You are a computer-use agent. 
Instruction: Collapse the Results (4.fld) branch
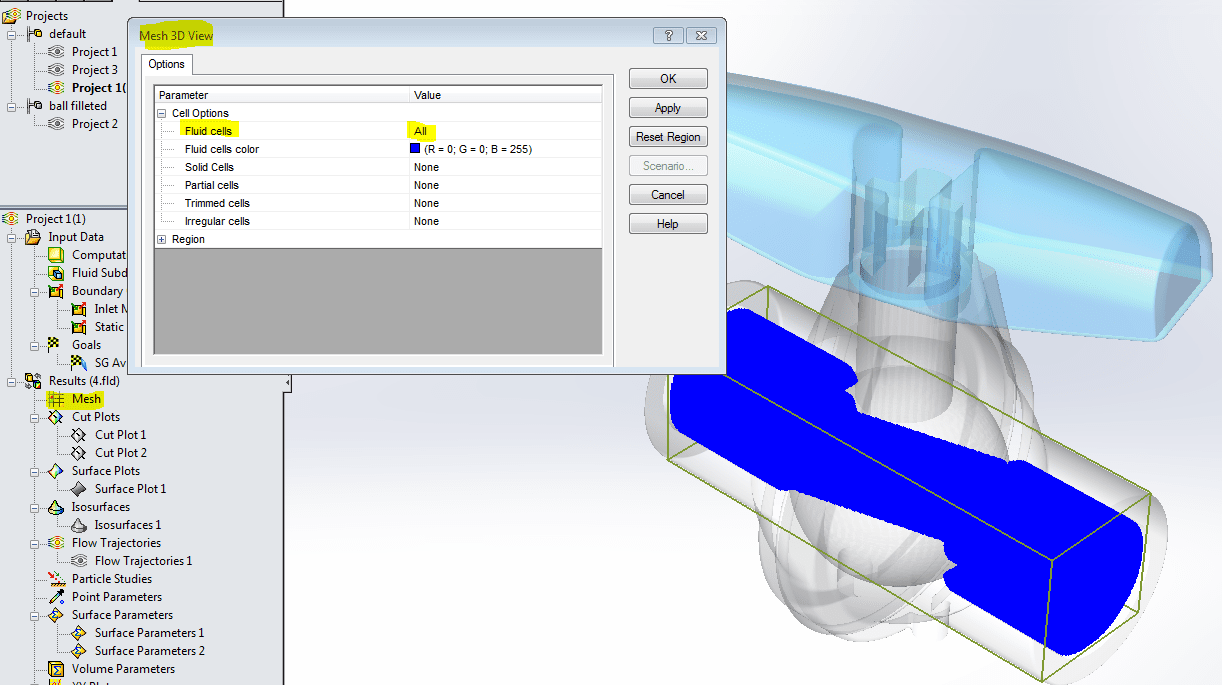point(13,381)
